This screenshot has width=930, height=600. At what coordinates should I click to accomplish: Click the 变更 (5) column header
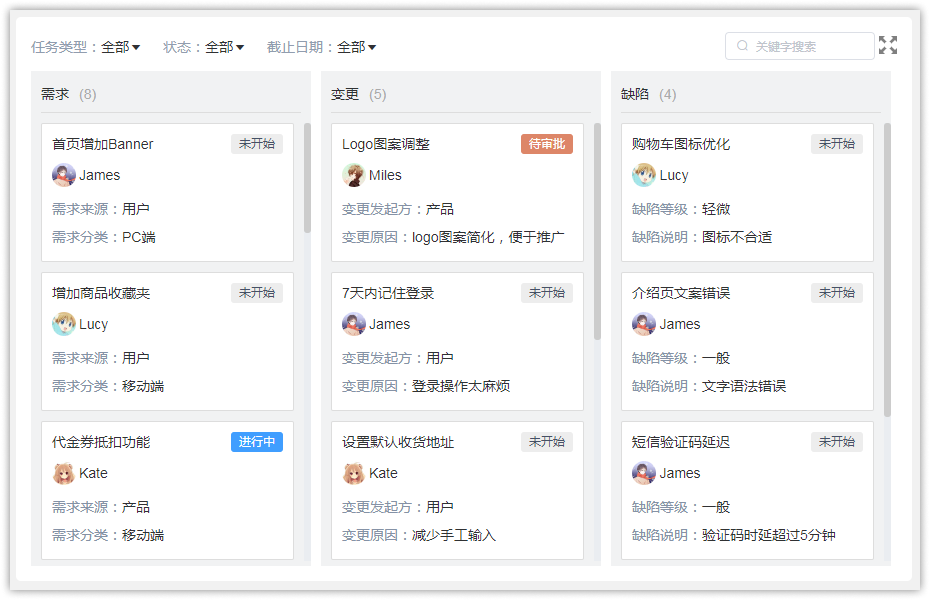(358, 94)
